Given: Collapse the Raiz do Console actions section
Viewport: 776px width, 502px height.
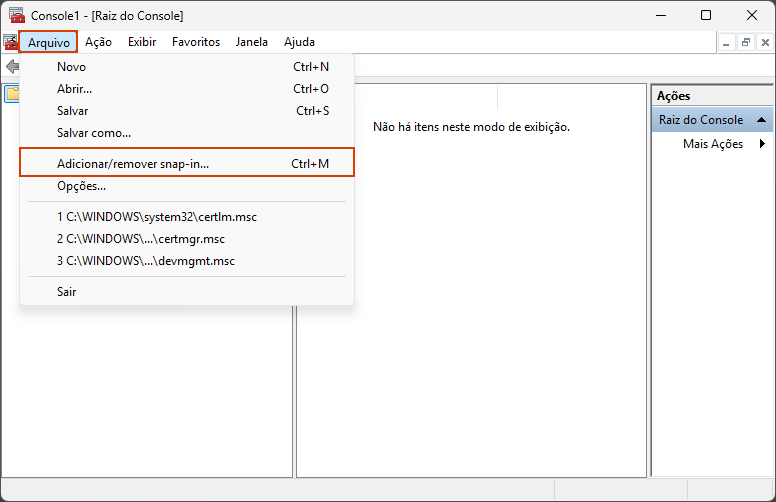Looking at the screenshot, I should point(762,120).
